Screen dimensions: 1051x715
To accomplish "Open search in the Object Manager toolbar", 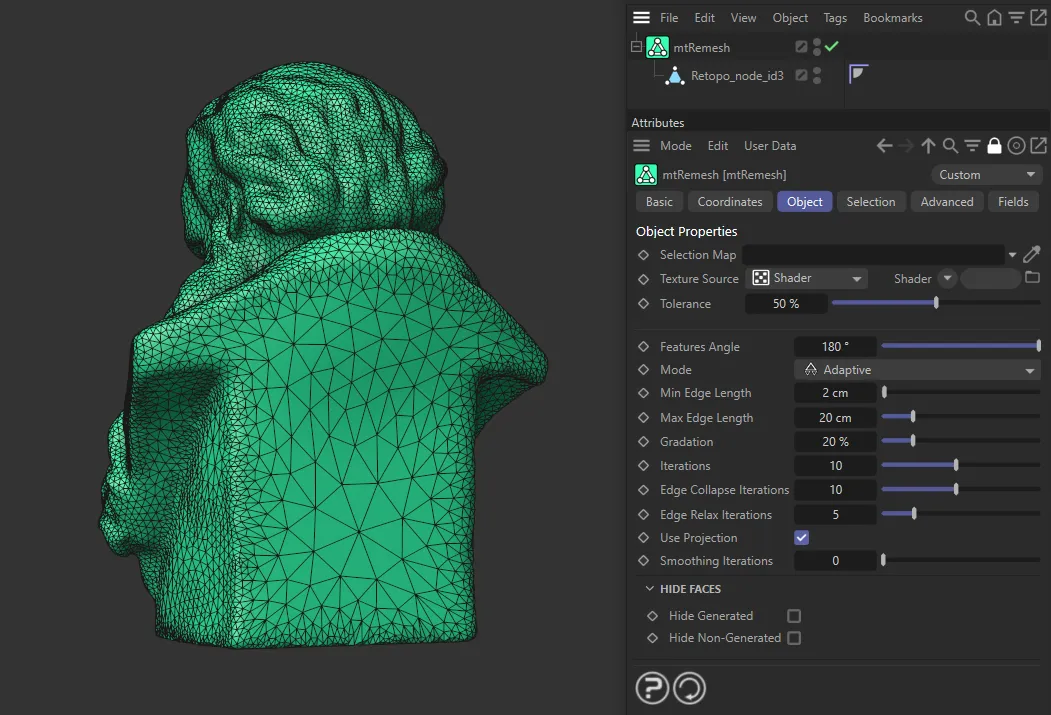I will click(x=972, y=17).
